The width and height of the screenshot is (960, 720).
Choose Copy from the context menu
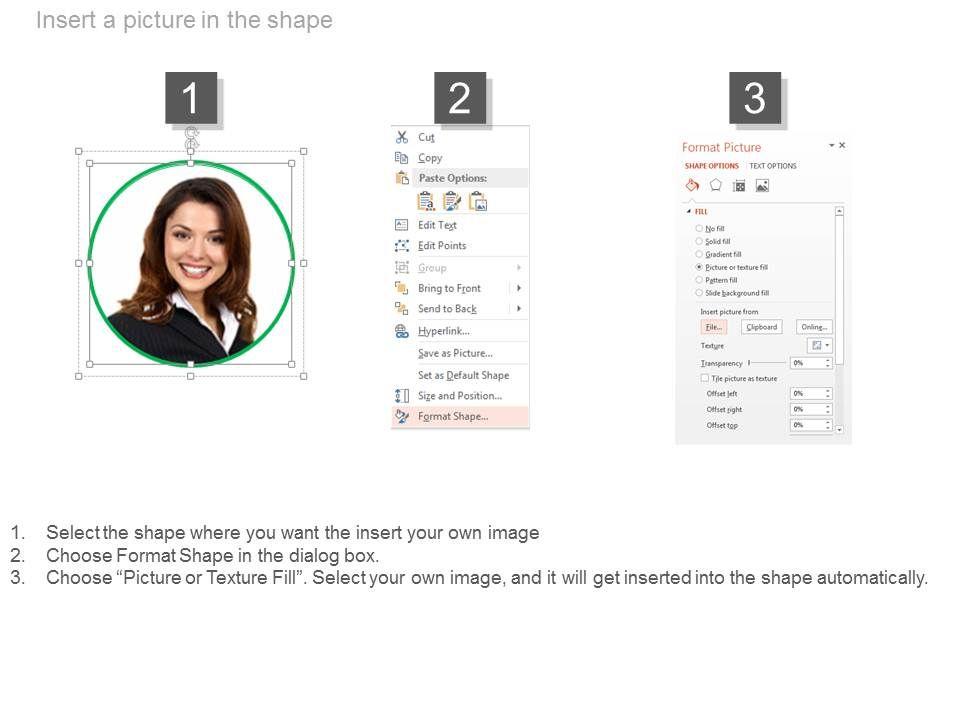(460, 158)
